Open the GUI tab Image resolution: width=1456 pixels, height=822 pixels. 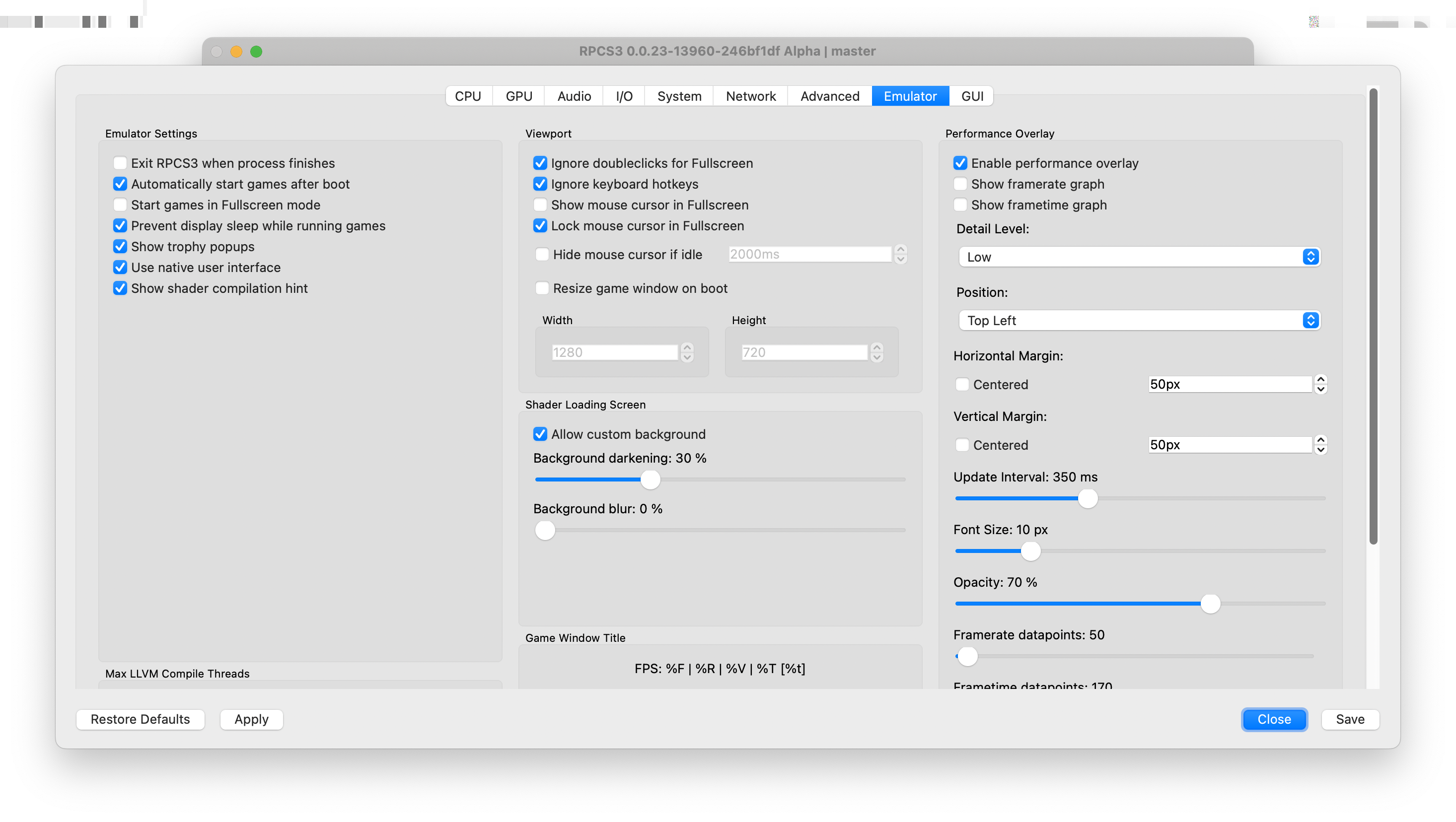pos(972,96)
